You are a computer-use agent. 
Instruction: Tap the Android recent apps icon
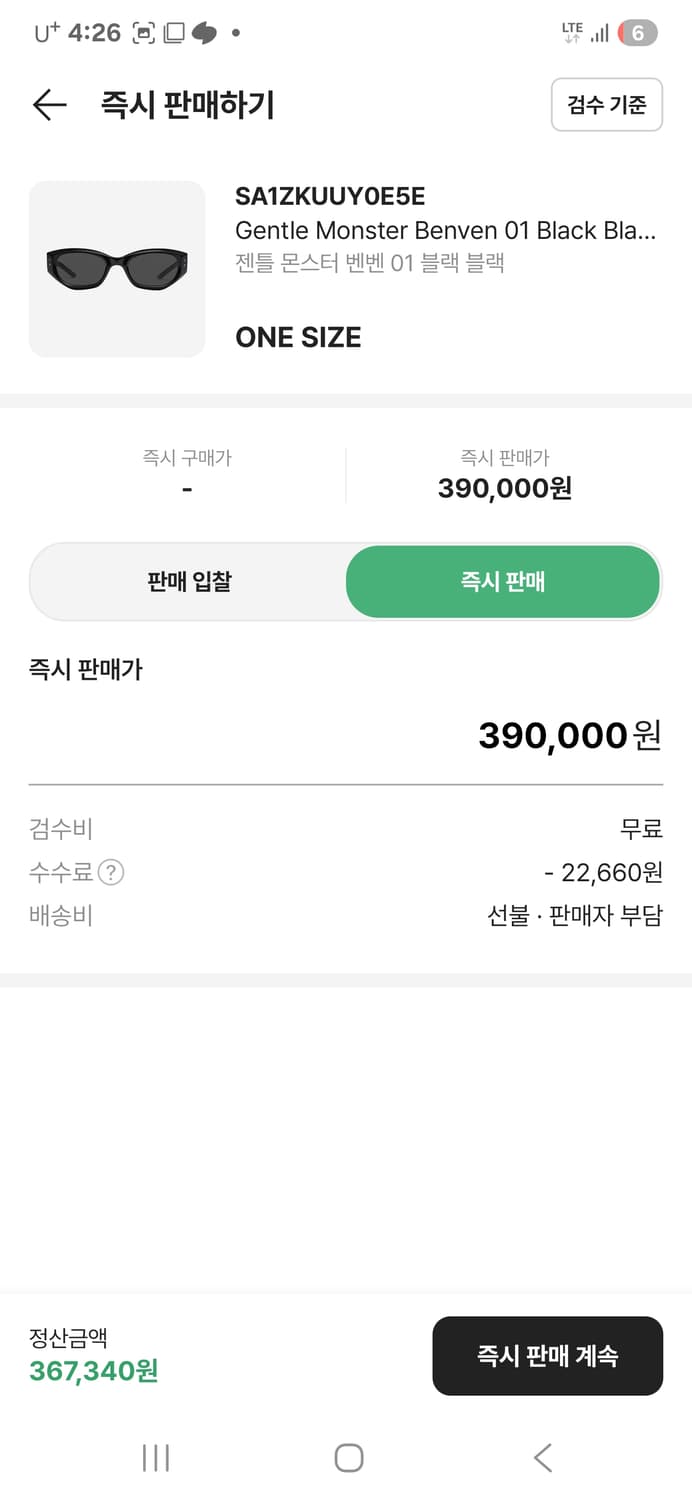[x=156, y=1457]
